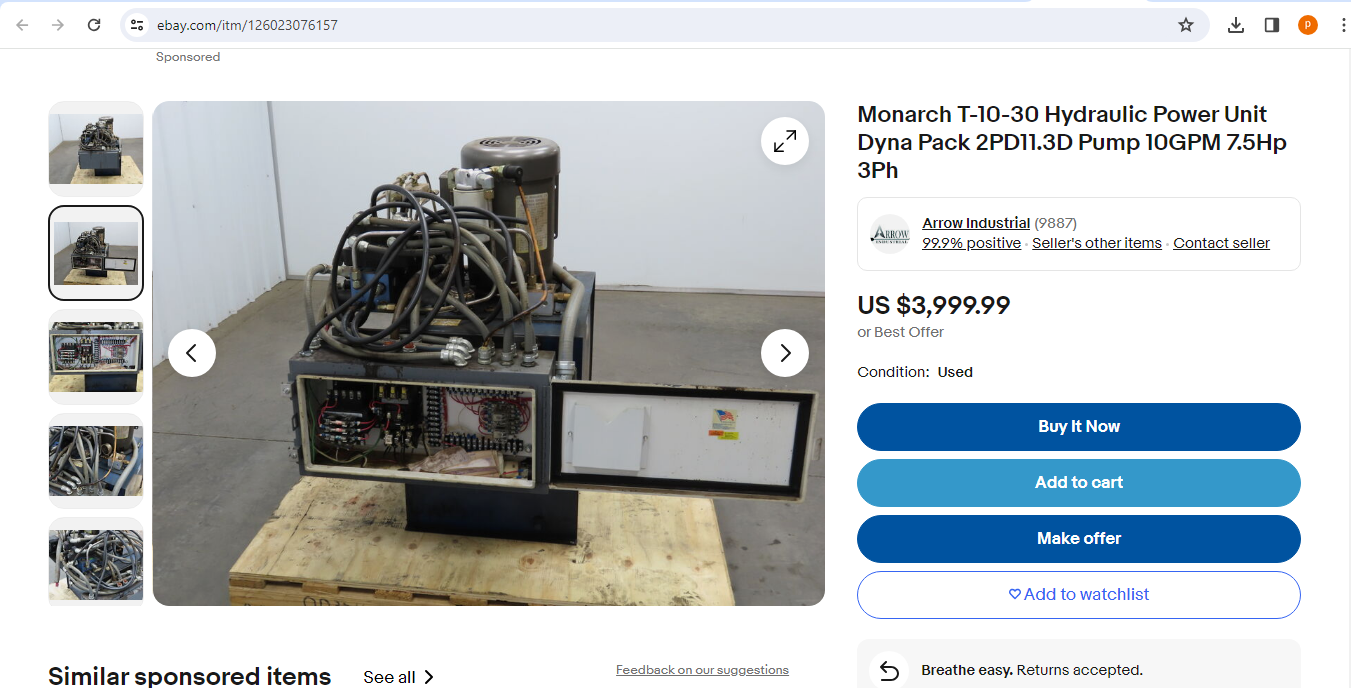
Task: Show previous product image
Action: 192,353
